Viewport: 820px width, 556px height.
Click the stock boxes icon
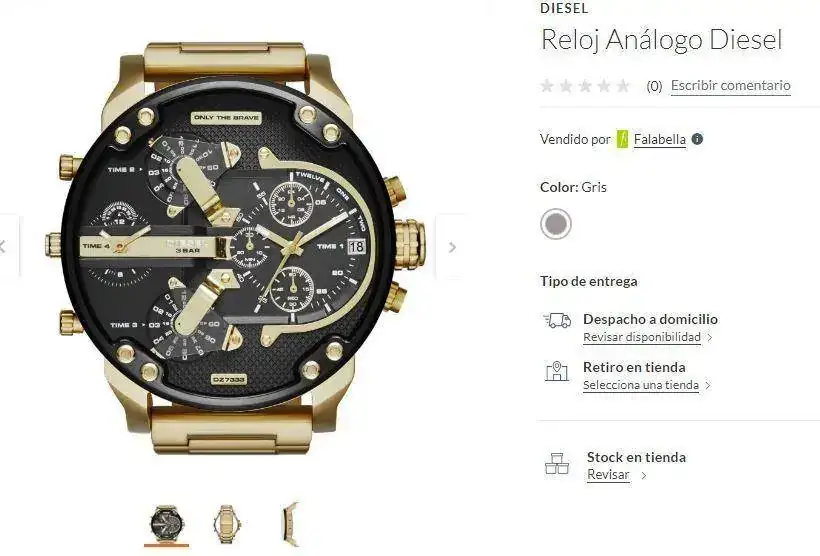coord(557,463)
